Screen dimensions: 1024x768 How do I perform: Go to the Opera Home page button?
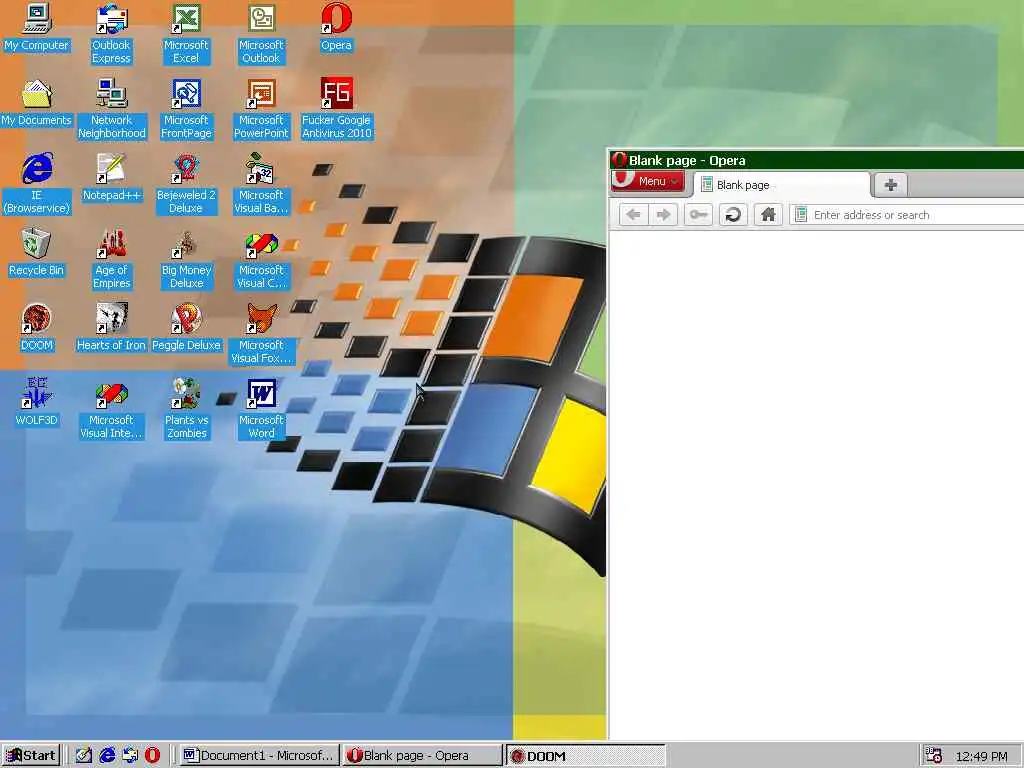click(769, 215)
